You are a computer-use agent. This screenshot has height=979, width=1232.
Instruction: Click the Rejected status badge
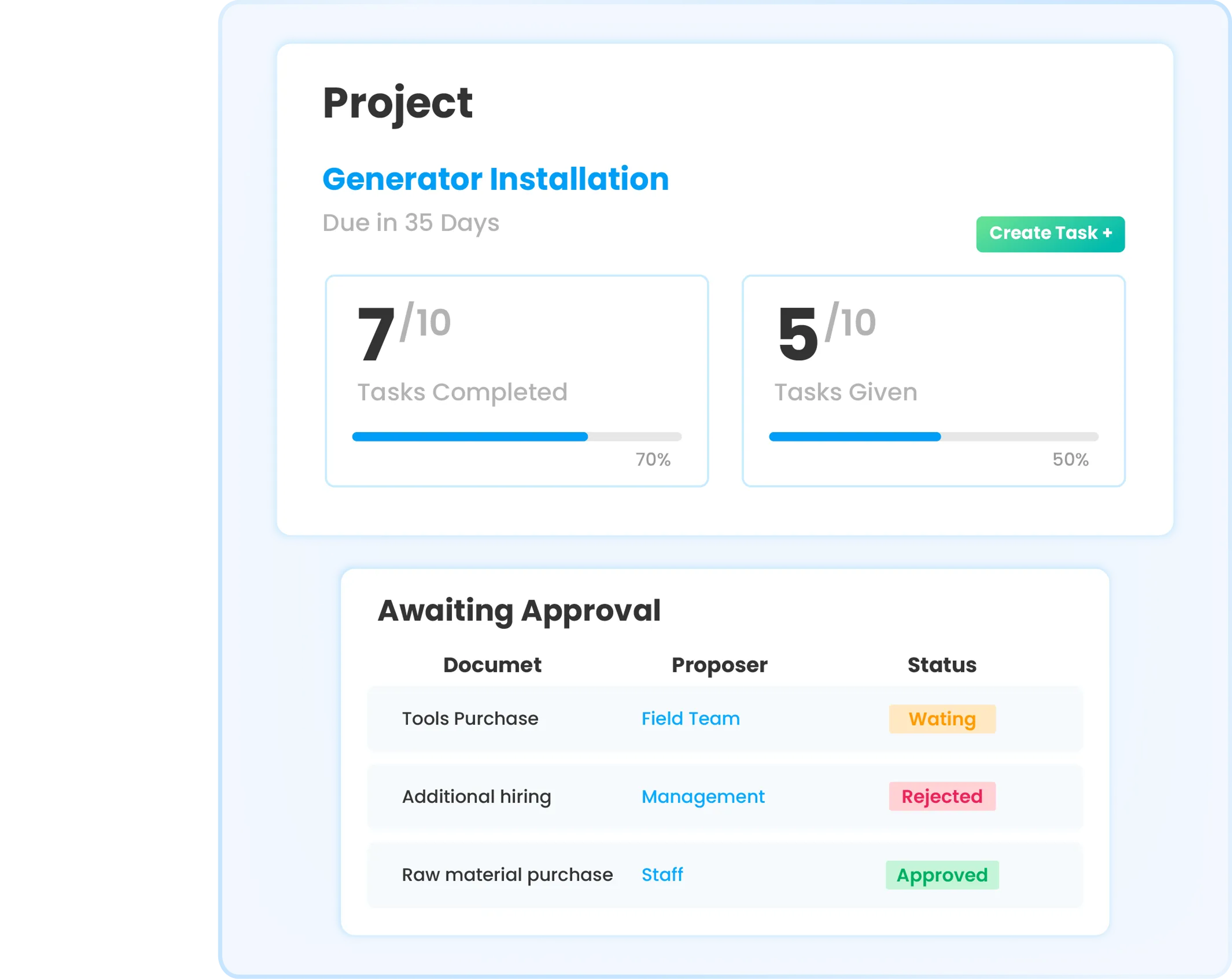point(942,796)
